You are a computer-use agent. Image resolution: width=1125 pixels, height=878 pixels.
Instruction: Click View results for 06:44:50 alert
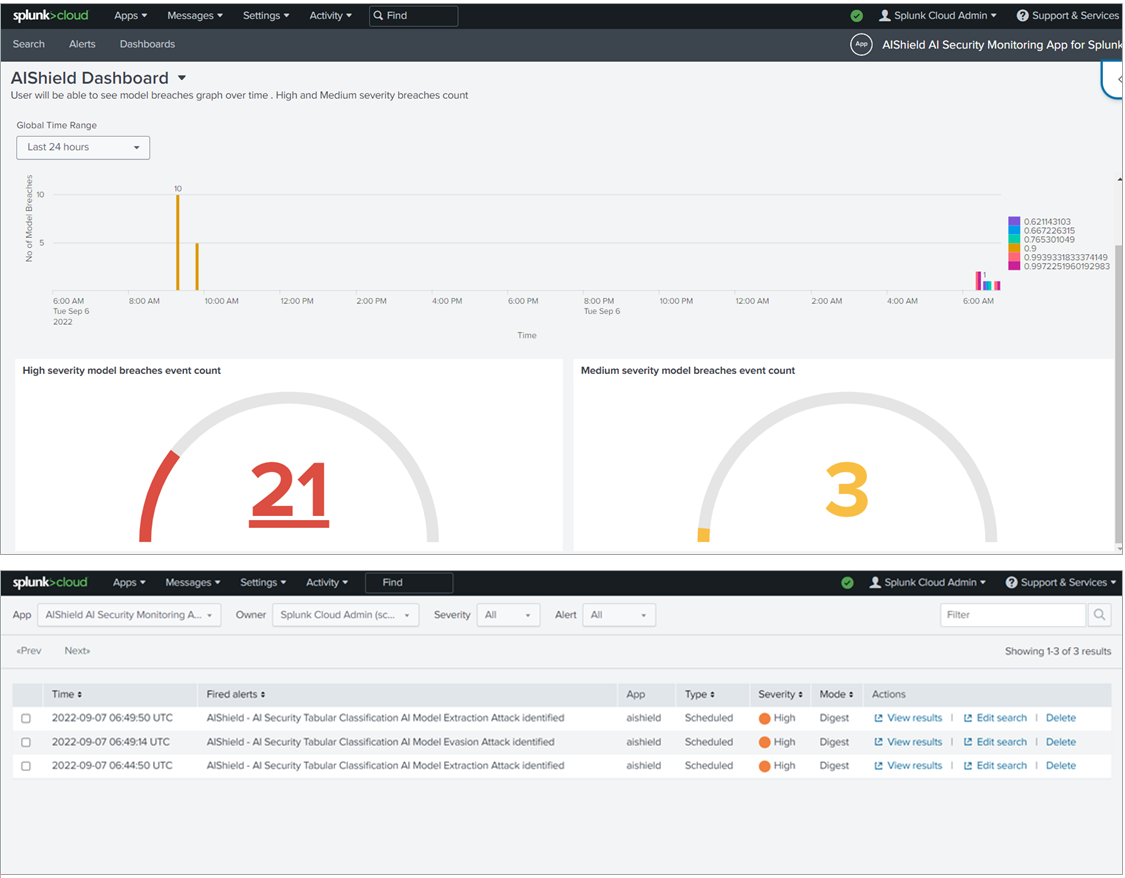[908, 766]
